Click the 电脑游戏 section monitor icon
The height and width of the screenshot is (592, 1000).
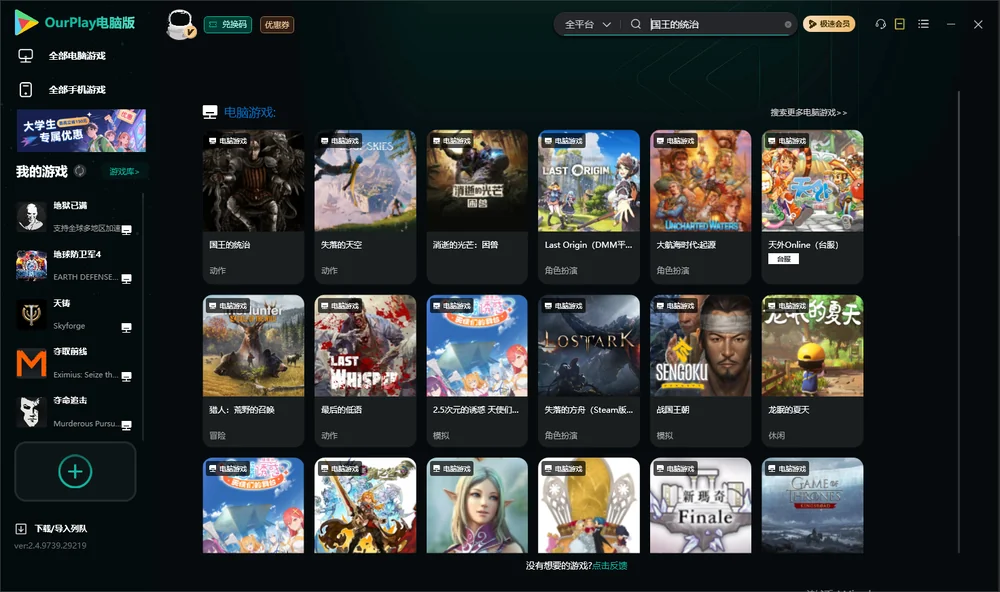tap(210, 112)
